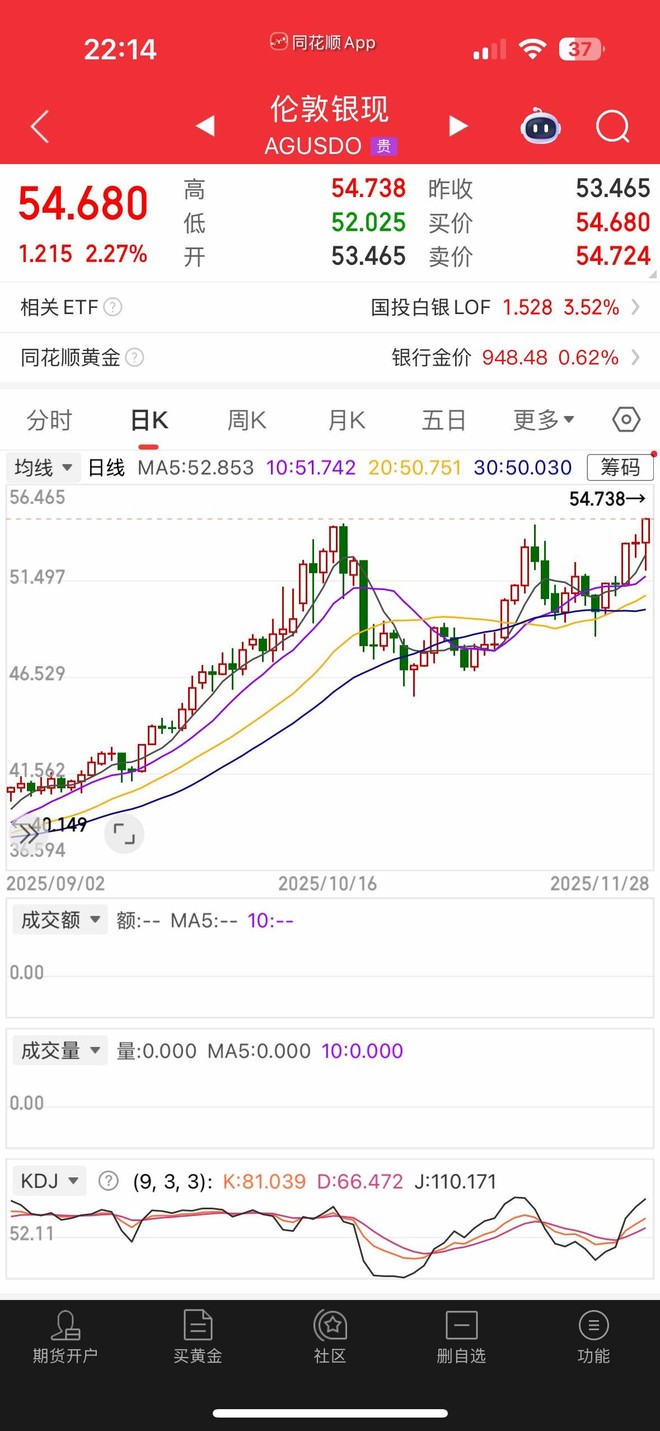
Task: Tap the AI assistant robot icon
Action: 540,127
